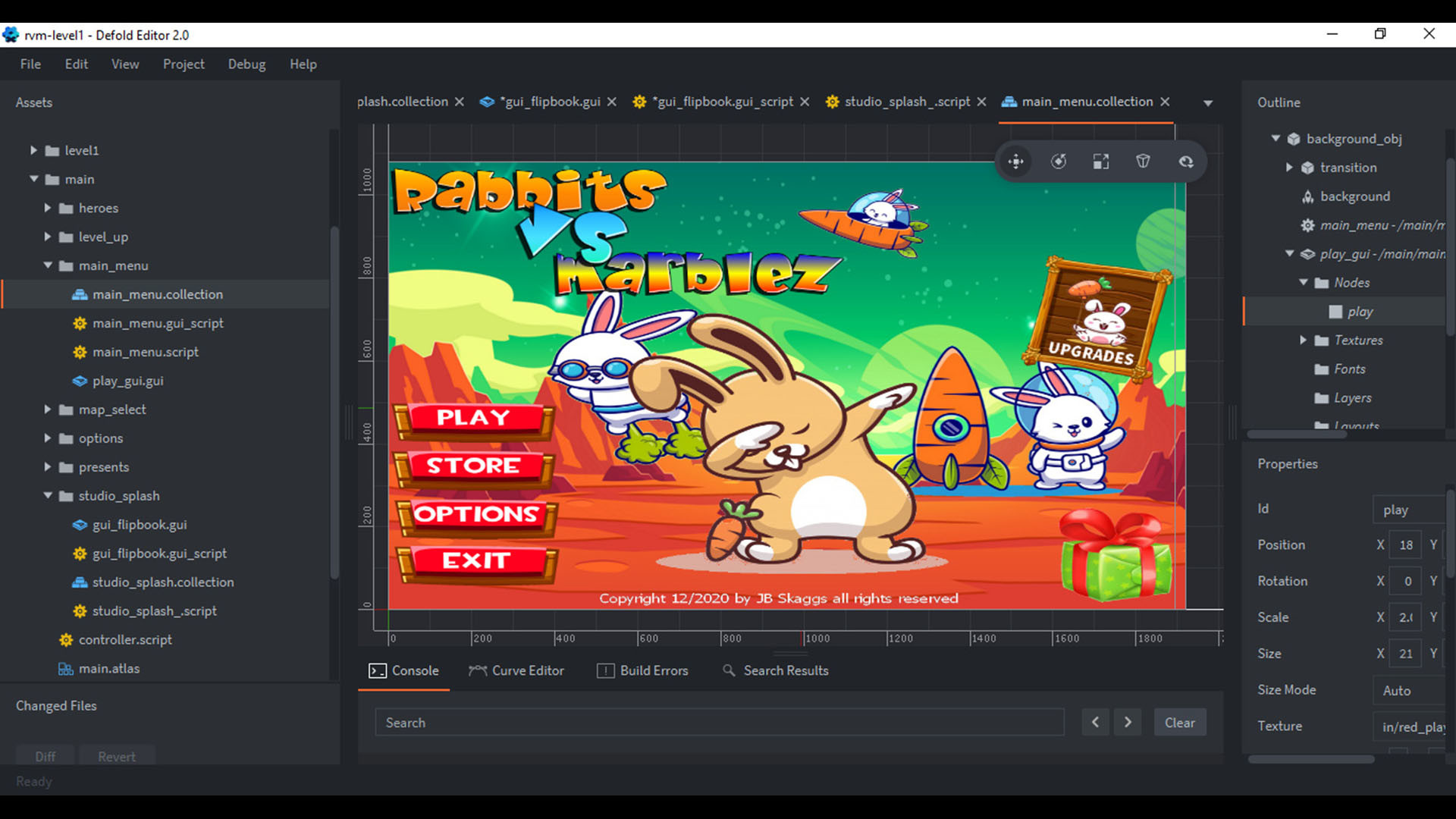The height and width of the screenshot is (819, 1456).
Task: Expand the heroes folder in Assets
Action: (x=49, y=208)
